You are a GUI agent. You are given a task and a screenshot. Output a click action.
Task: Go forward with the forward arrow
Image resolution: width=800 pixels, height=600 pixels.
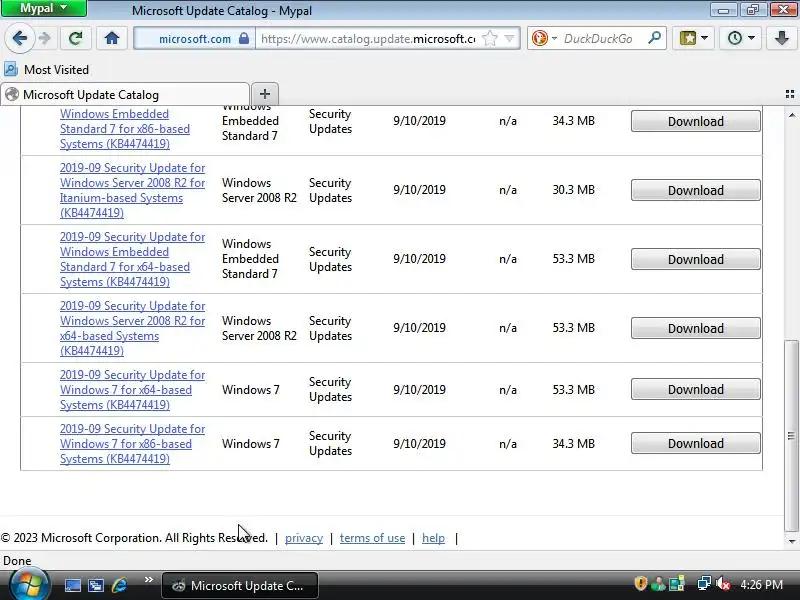click(45, 38)
